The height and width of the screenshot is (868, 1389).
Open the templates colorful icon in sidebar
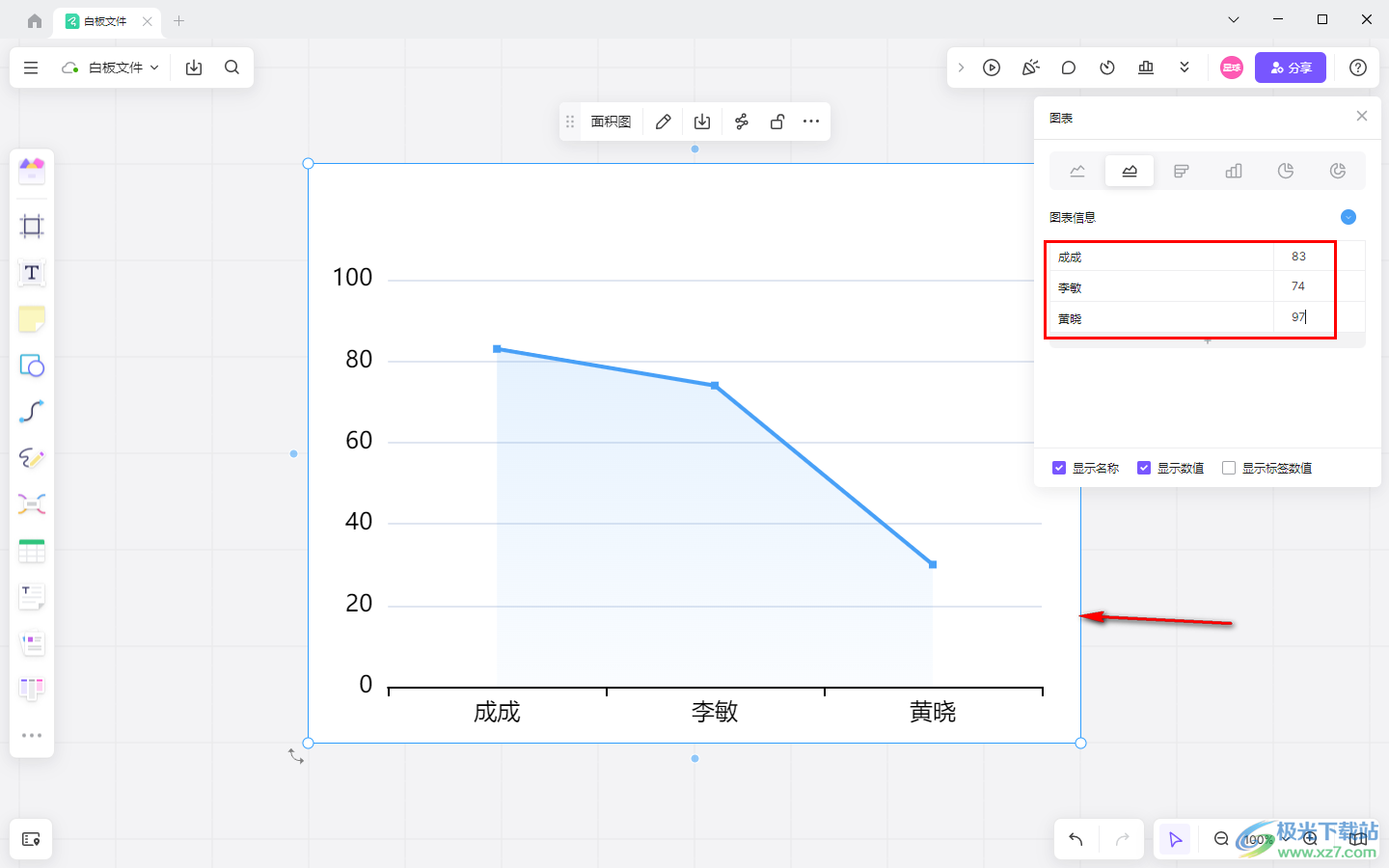[32, 172]
